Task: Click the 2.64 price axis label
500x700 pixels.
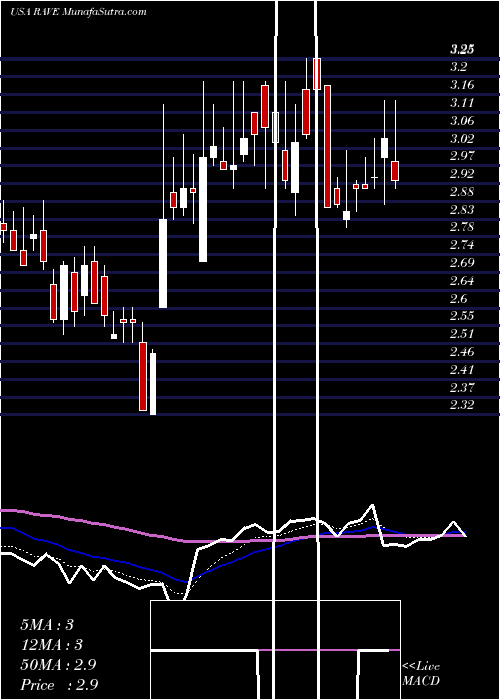Action: [462, 280]
